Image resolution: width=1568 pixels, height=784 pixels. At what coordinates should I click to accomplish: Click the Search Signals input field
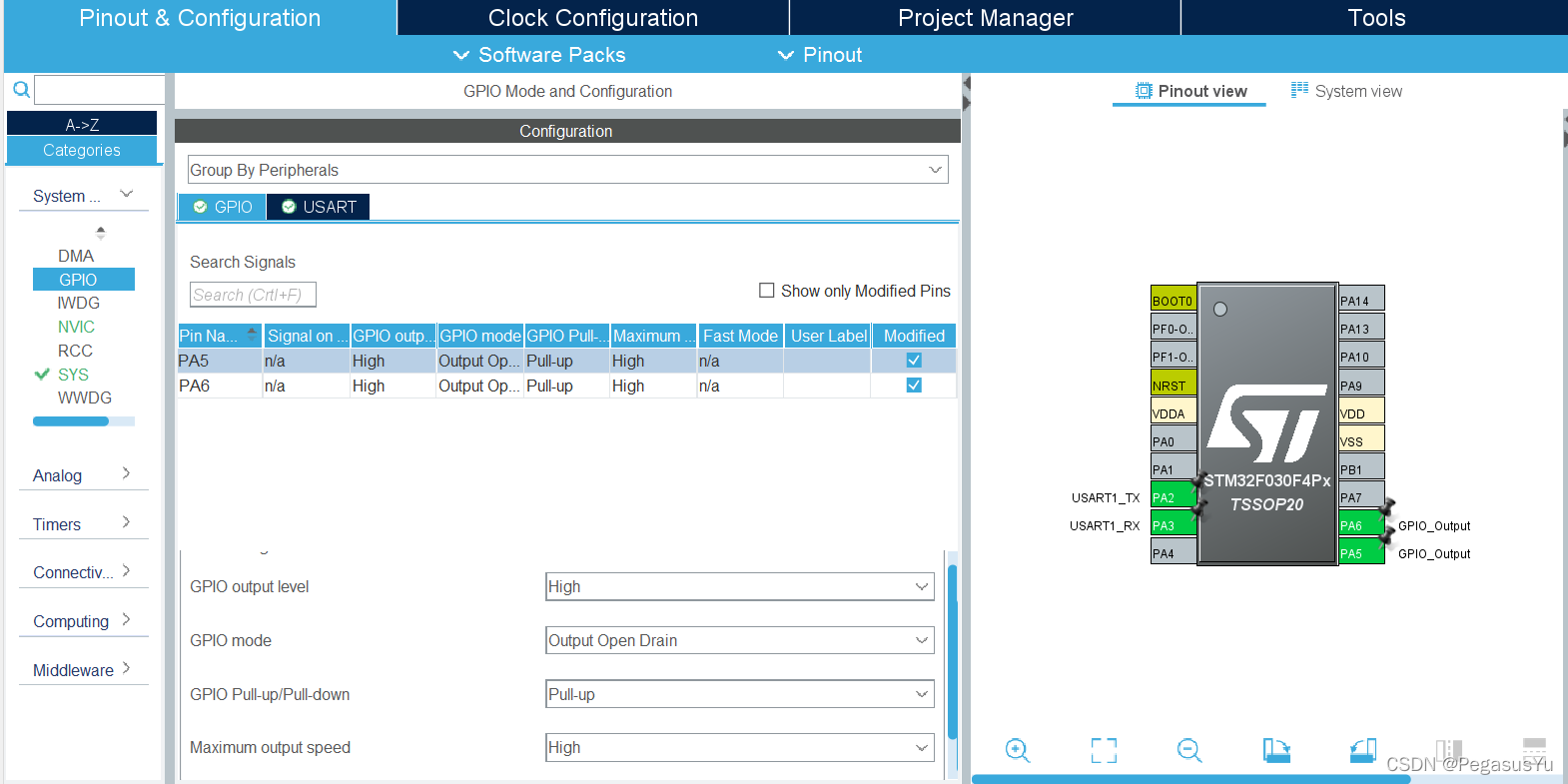point(253,295)
